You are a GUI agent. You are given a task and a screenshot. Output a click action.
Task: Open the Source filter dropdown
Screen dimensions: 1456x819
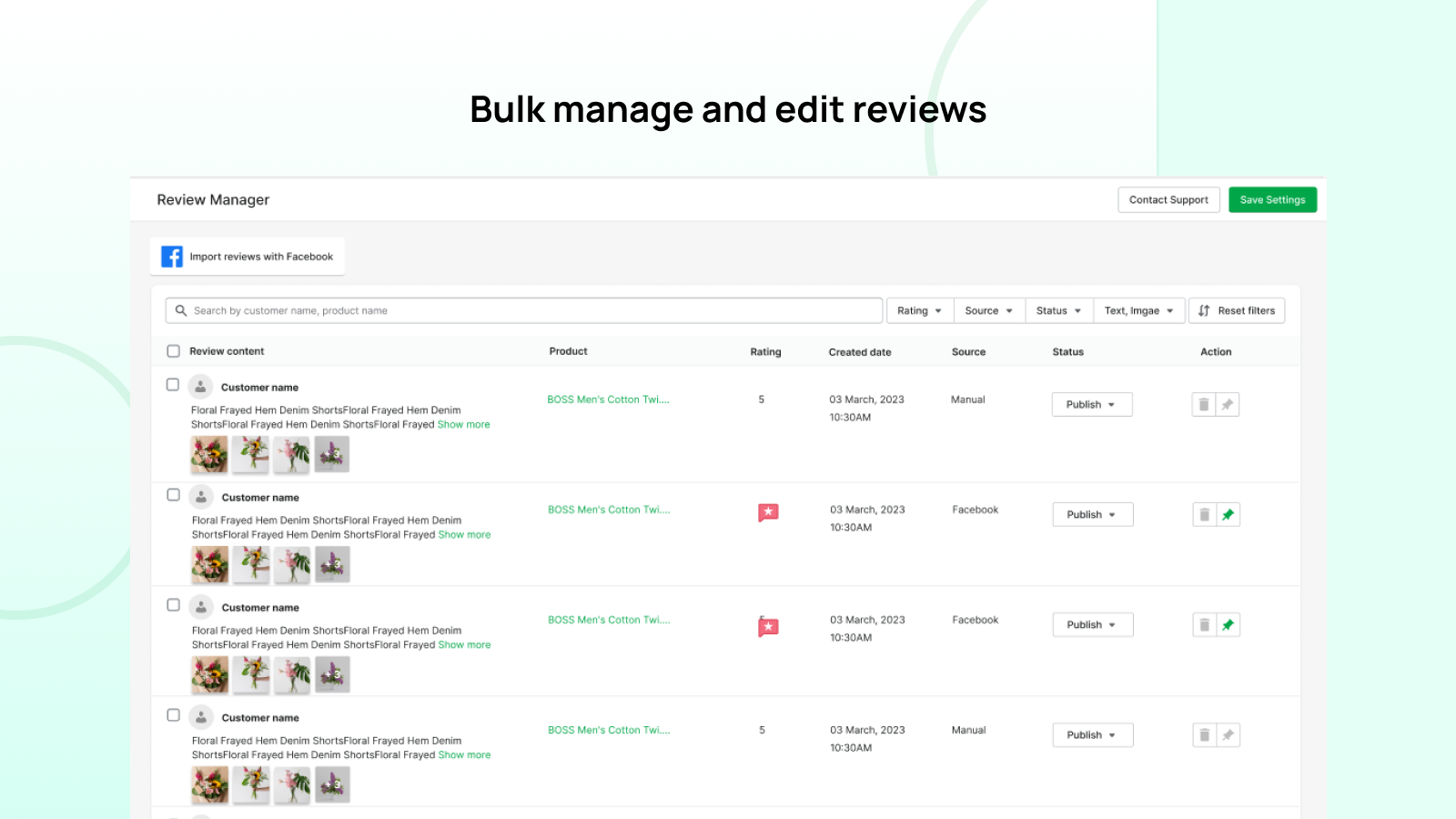pos(988,310)
